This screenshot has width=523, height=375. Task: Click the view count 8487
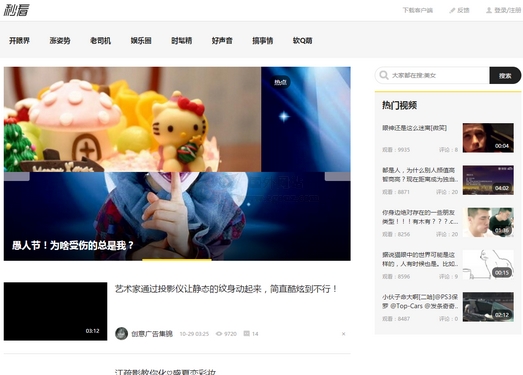(x=396, y=319)
